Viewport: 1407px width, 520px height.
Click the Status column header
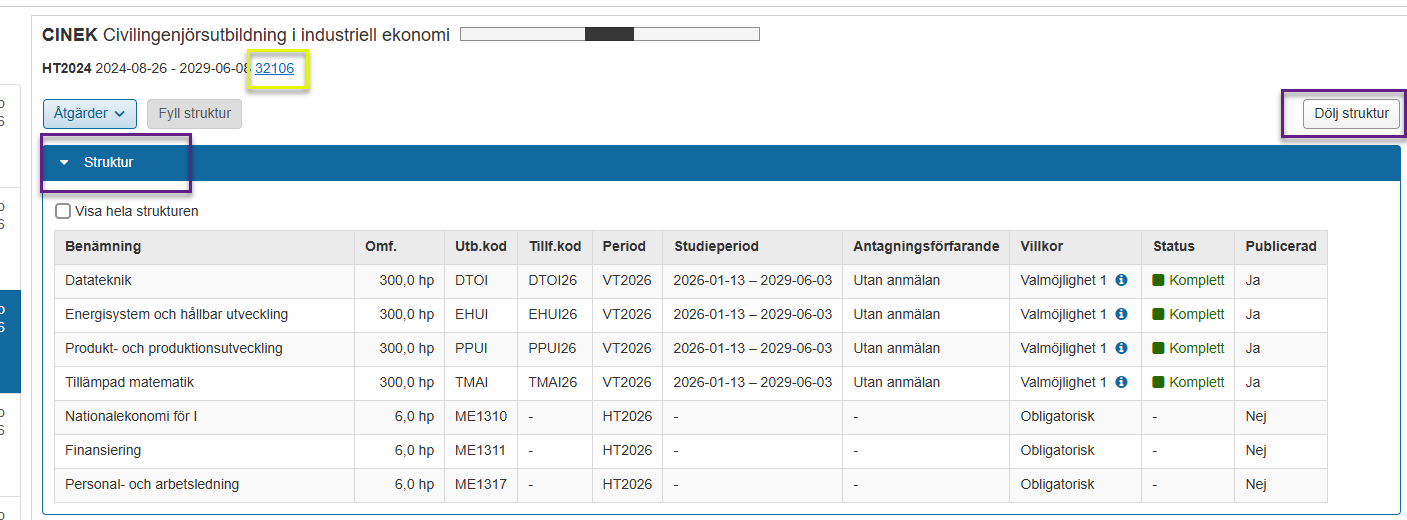click(1173, 246)
